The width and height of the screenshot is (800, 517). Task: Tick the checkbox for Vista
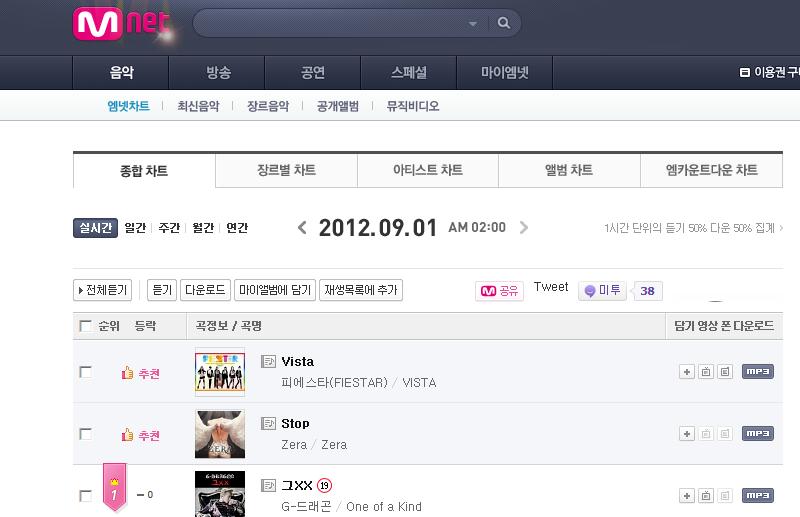pyautogui.click(x=86, y=372)
